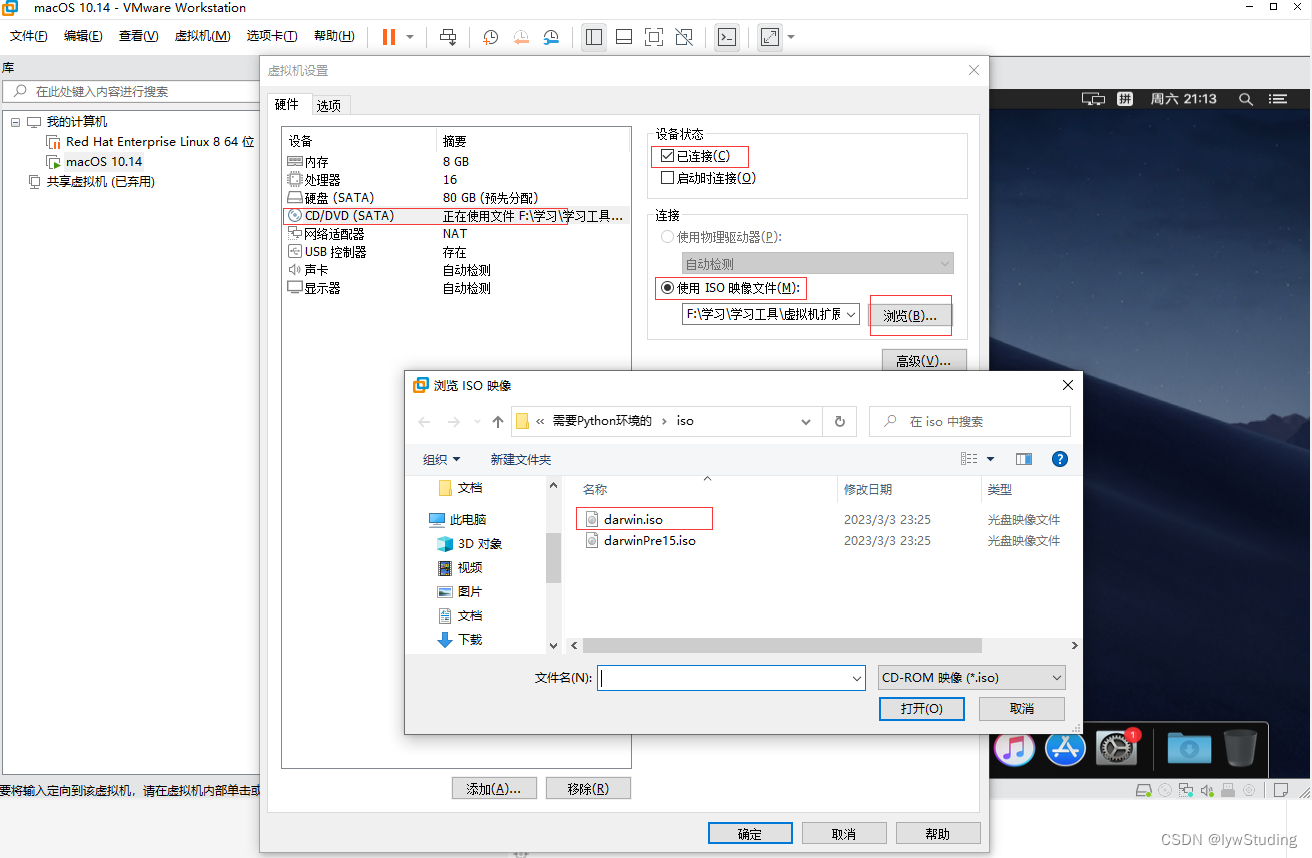The height and width of the screenshot is (858, 1312).
Task: Select the CD/DVD (SATA) device row
Action: [x=456, y=215]
